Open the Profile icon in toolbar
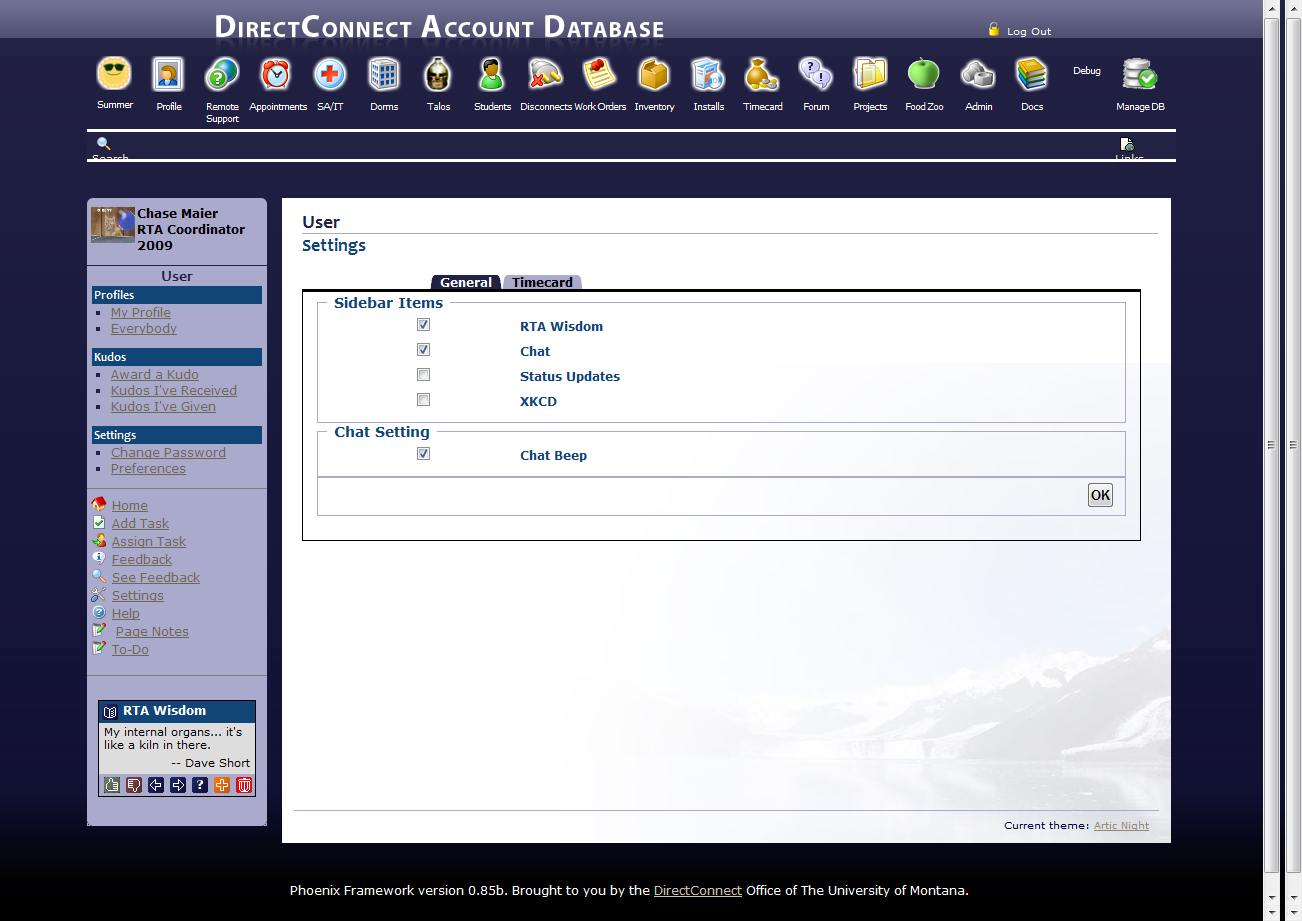 pyautogui.click(x=168, y=74)
